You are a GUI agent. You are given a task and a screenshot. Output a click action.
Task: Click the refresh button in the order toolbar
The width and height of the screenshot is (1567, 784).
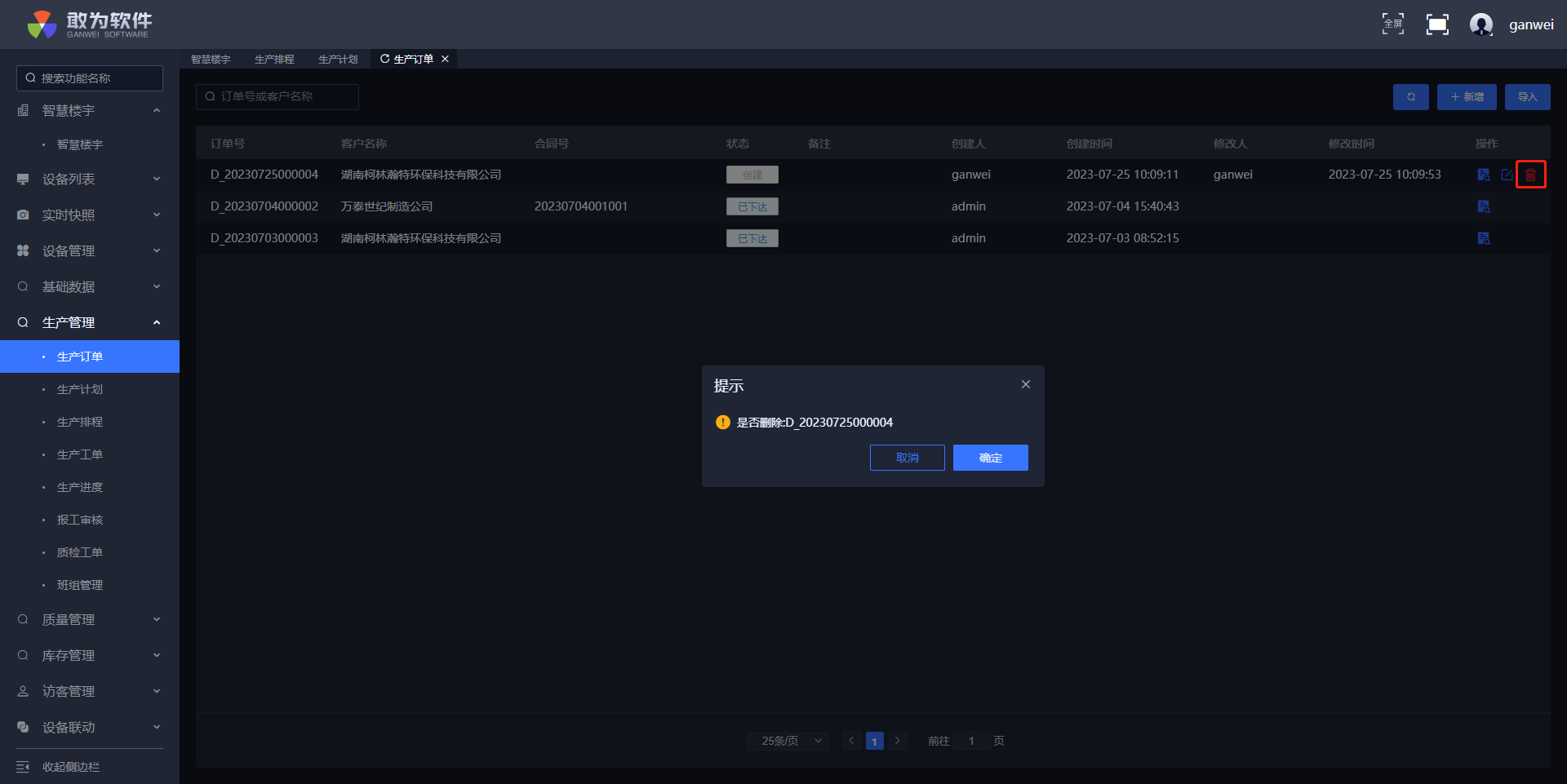click(x=1410, y=97)
